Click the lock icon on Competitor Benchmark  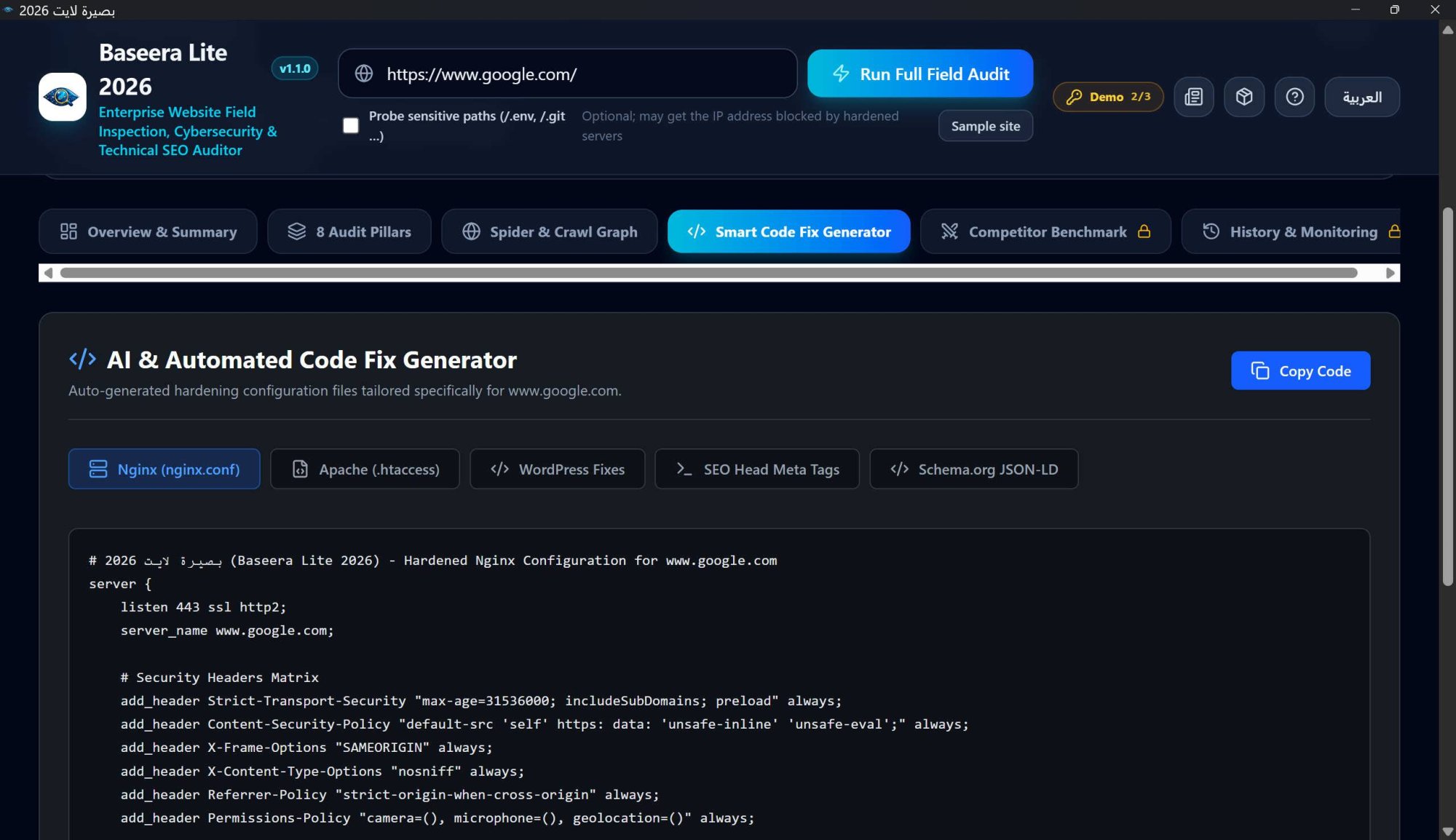1144,231
